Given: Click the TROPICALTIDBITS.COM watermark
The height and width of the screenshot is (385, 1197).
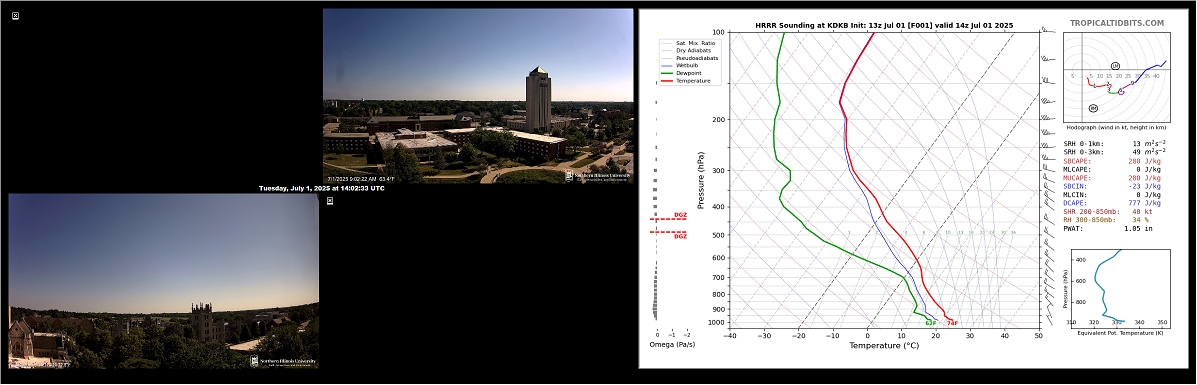Looking at the screenshot, I should click(x=1117, y=24).
